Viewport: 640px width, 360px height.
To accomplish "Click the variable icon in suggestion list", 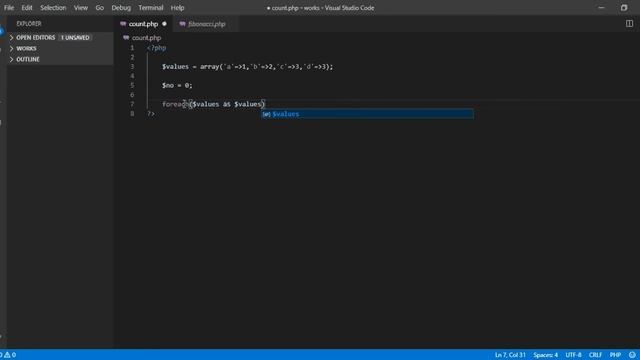I will [267, 114].
